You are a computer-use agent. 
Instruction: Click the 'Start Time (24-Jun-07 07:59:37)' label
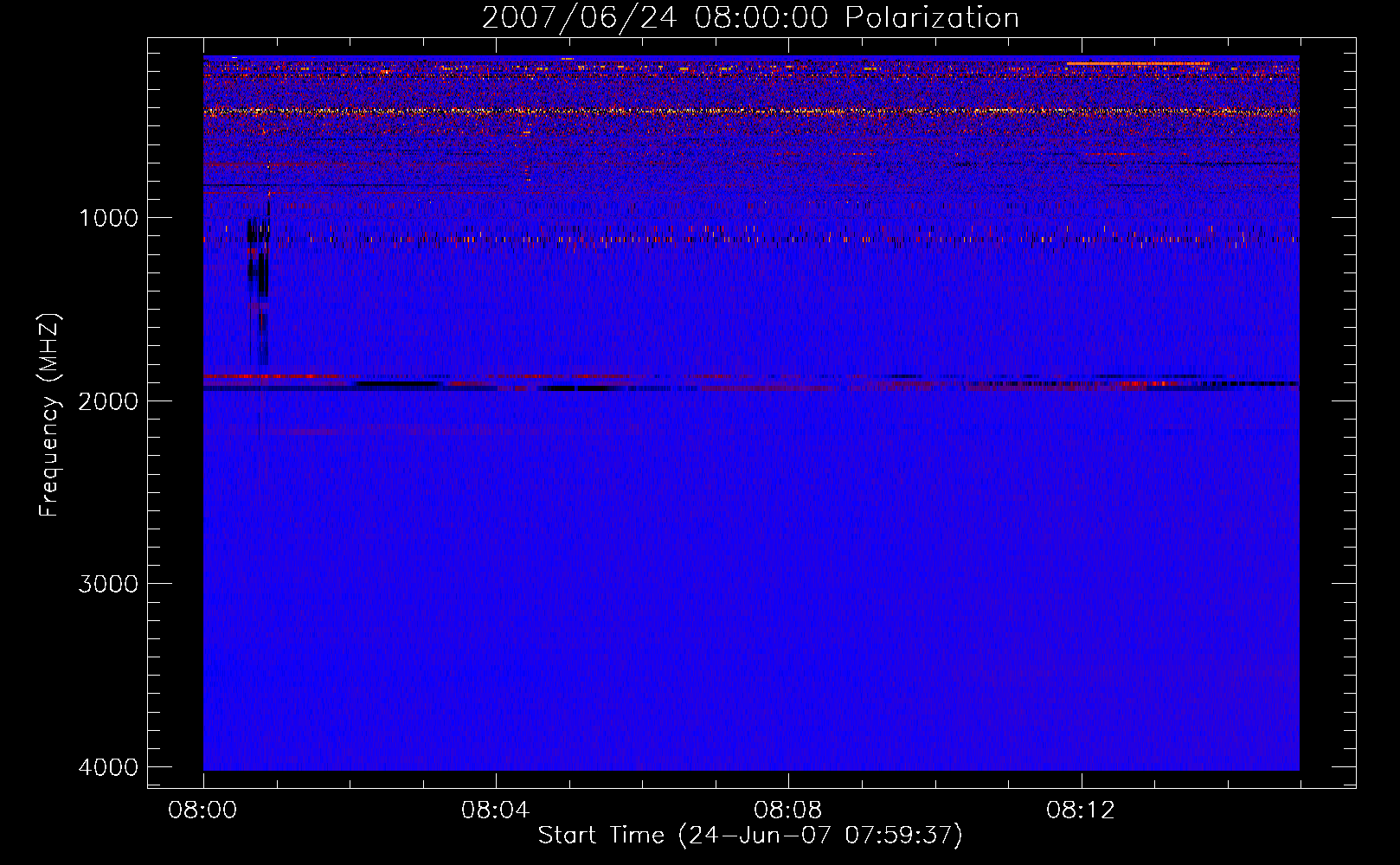(x=750, y=836)
